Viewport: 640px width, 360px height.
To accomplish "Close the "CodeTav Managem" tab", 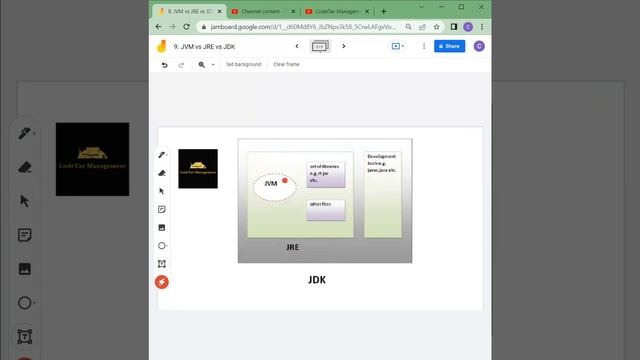I will click(x=367, y=11).
